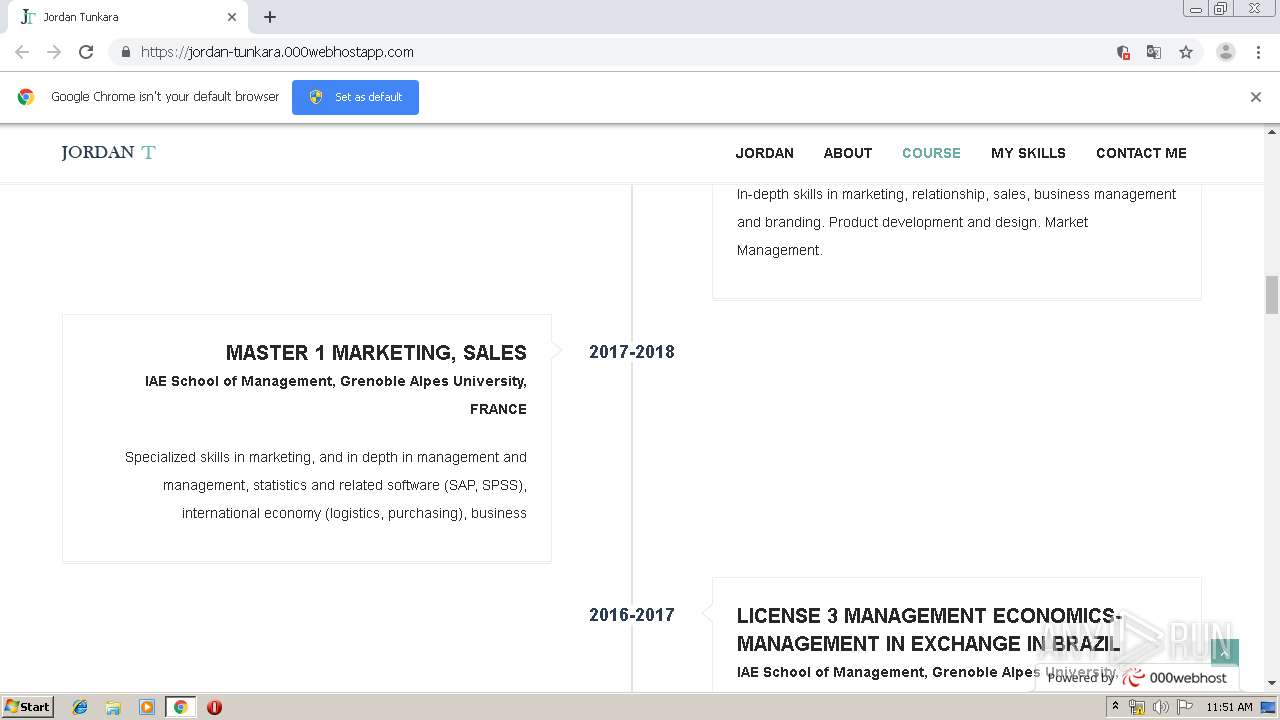
Task: Open the network tray icon
Action: point(1137,707)
